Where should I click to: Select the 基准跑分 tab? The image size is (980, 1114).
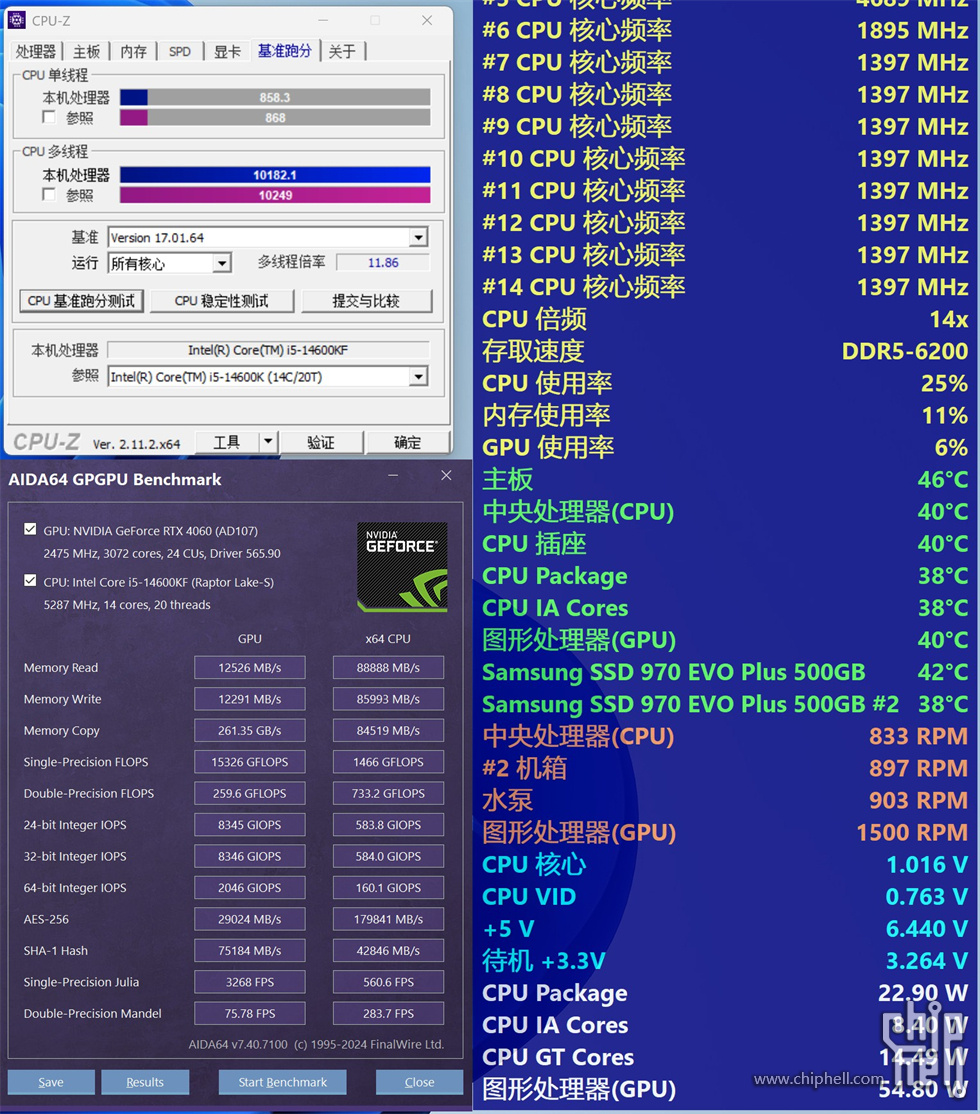(284, 50)
